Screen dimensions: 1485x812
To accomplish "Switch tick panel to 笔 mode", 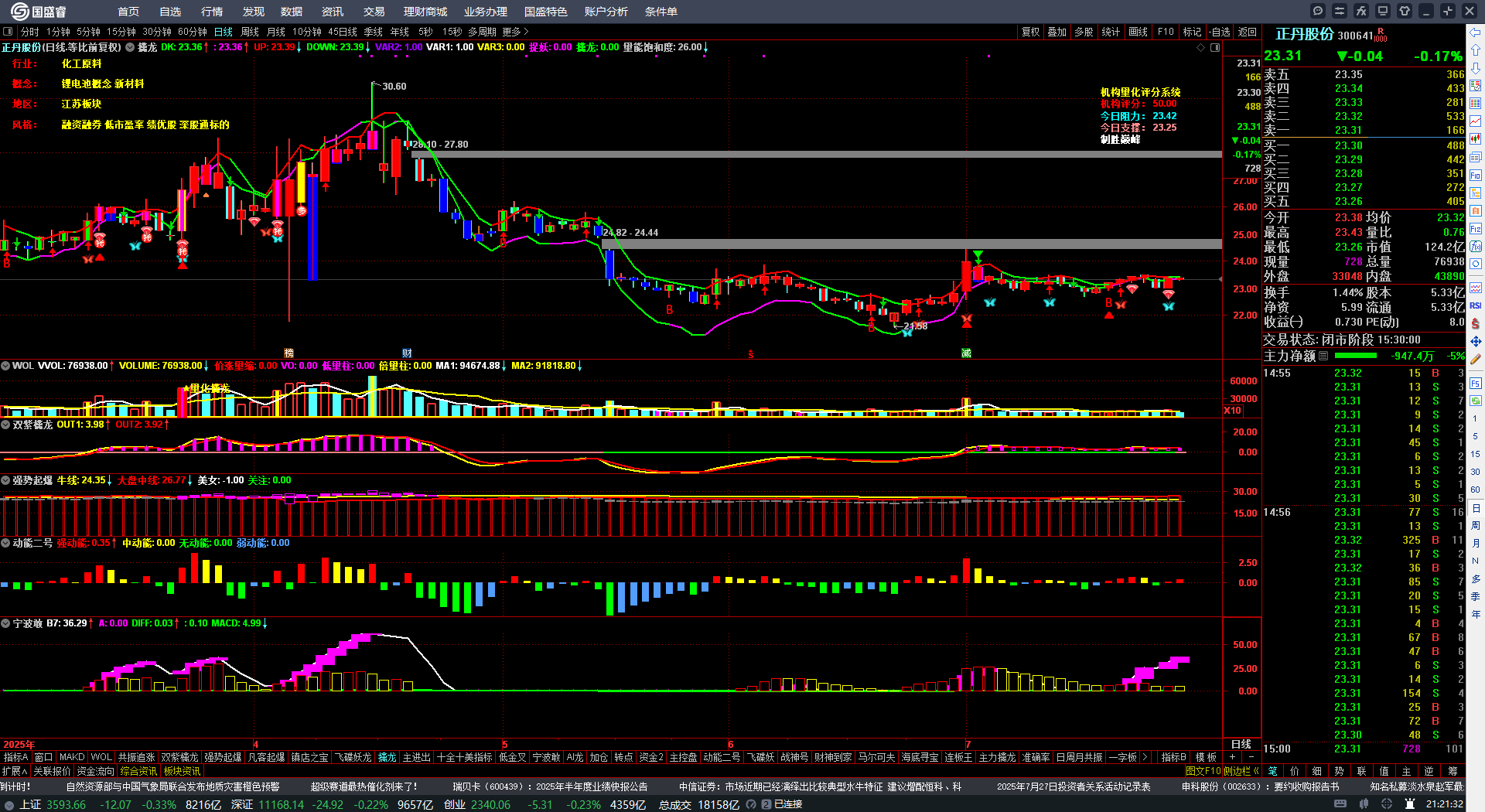I will point(1273,771).
